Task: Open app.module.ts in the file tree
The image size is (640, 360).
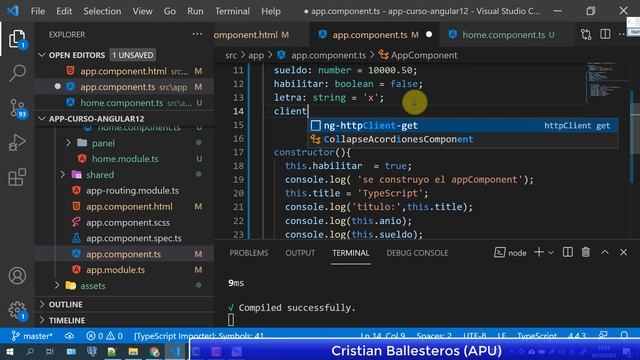Action: (115, 270)
